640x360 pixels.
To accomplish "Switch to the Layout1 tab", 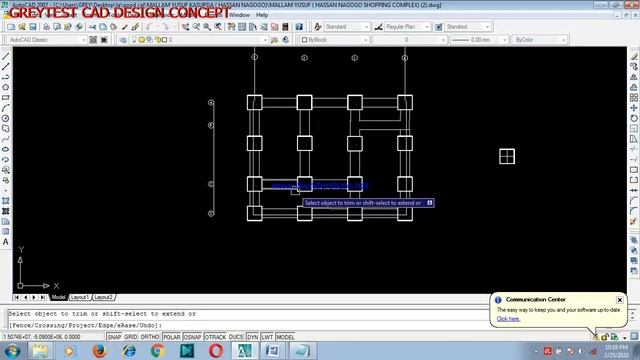I will pos(80,297).
